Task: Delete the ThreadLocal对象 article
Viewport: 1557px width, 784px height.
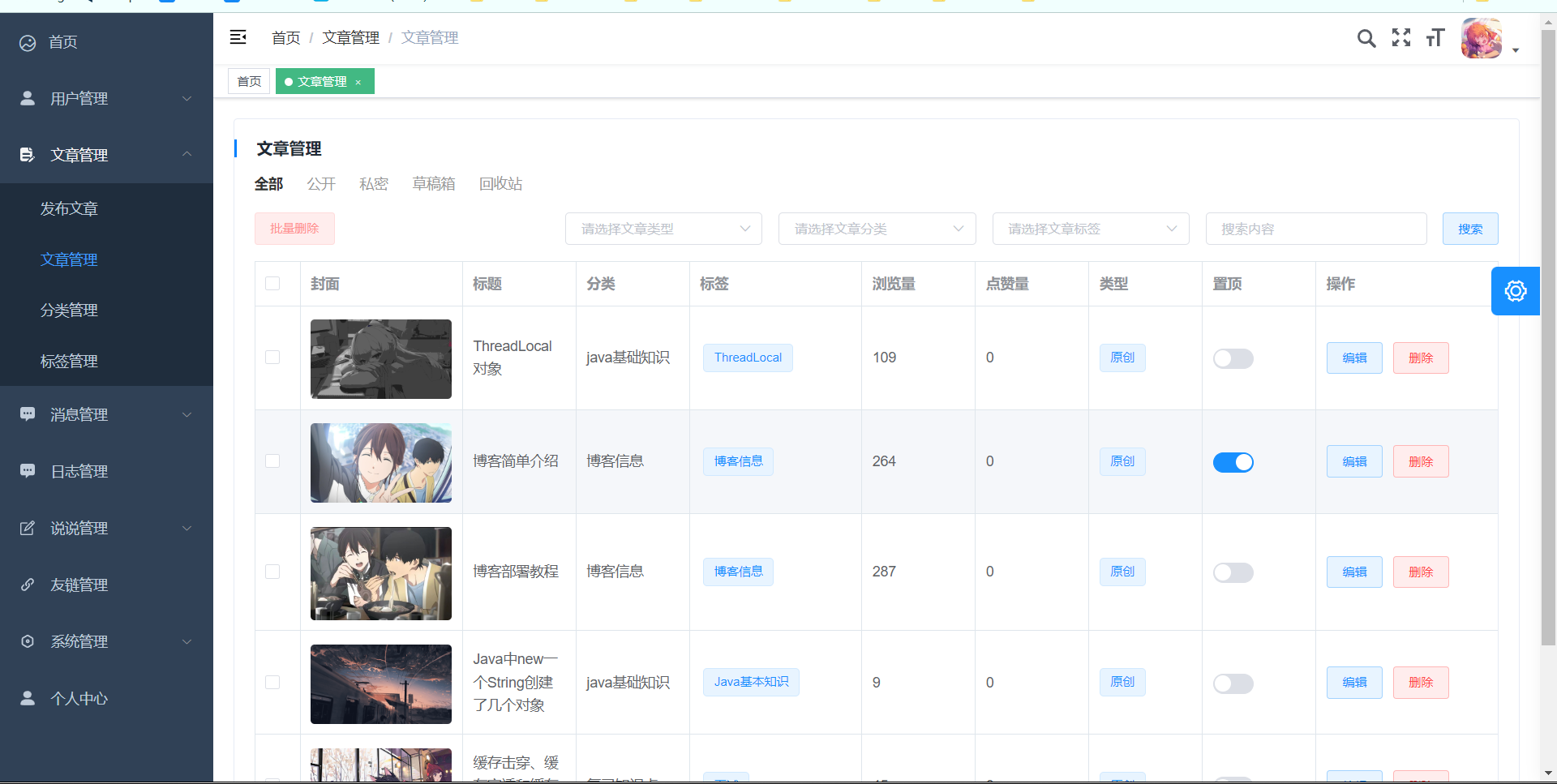Action: [x=1421, y=358]
